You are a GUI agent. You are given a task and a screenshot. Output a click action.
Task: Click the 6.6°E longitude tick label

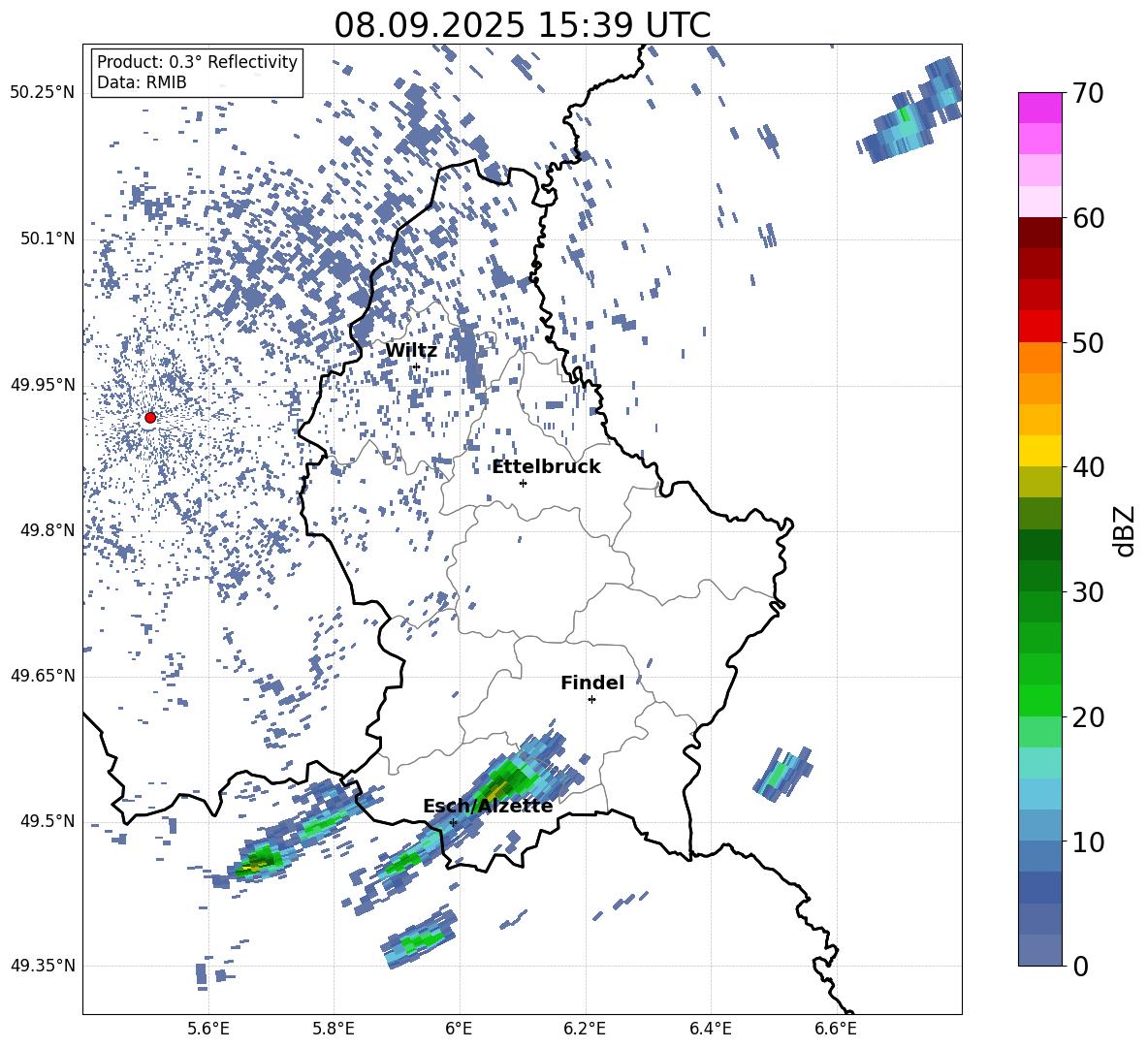coord(836,1029)
